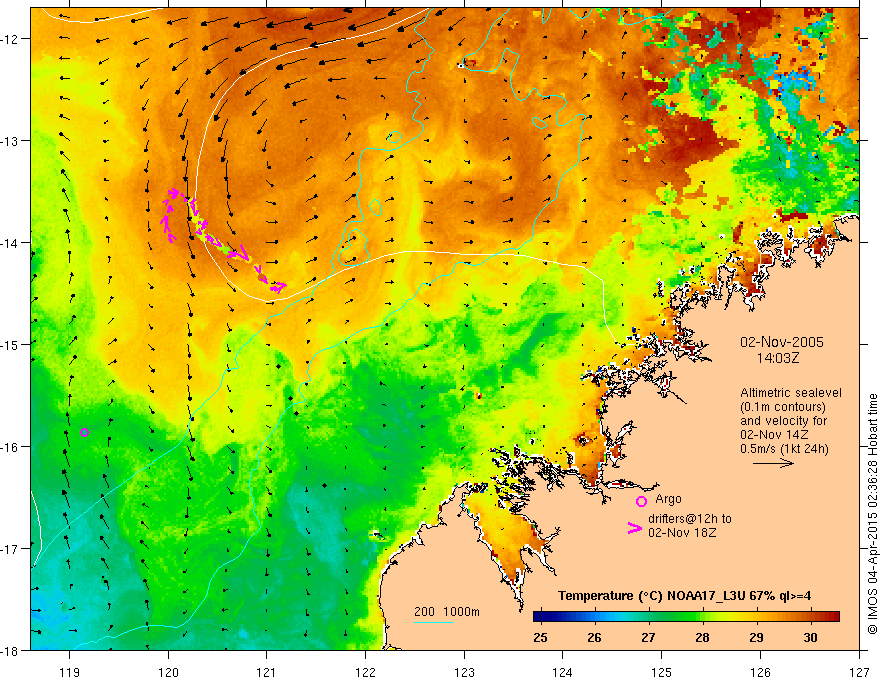Click the 'Argo' legend label

pos(668,499)
